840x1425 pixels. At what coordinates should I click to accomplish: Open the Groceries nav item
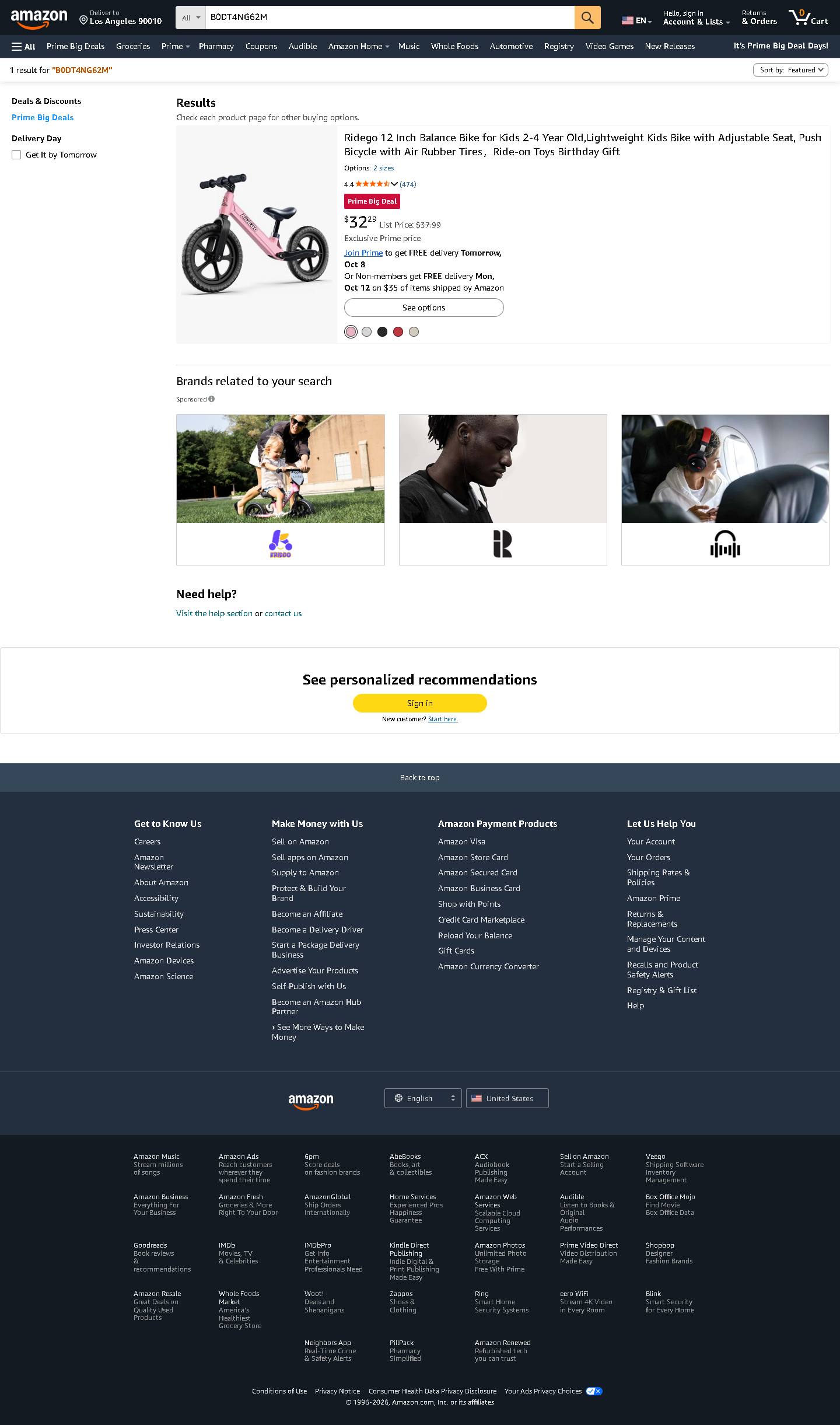point(133,47)
